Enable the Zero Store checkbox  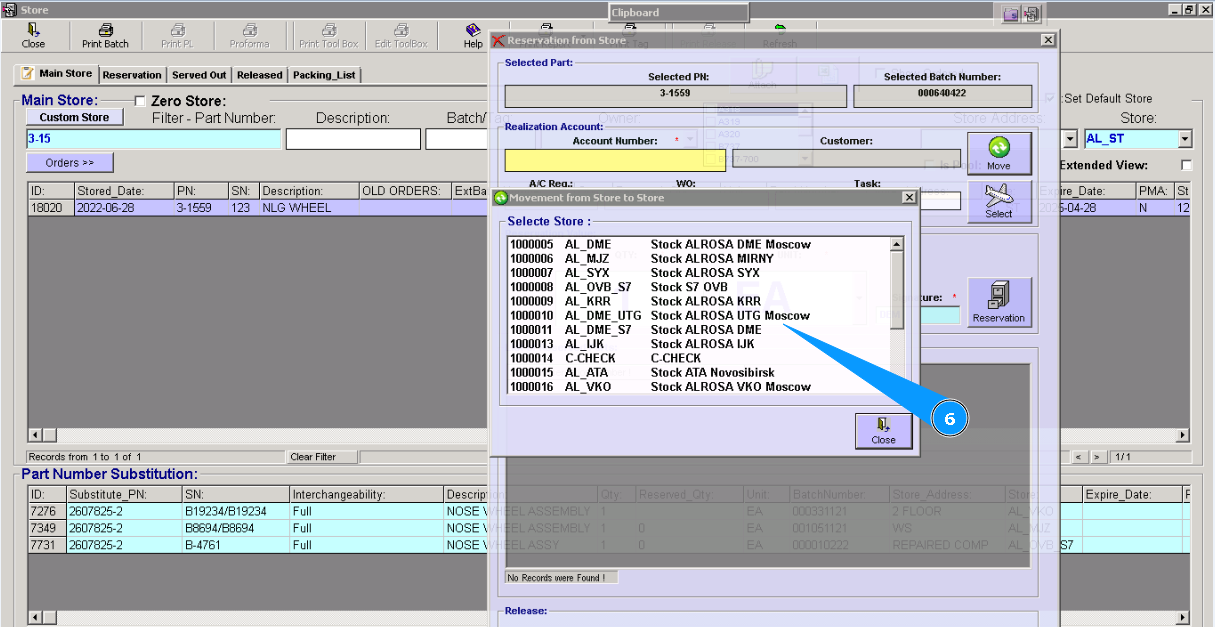(140, 101)
